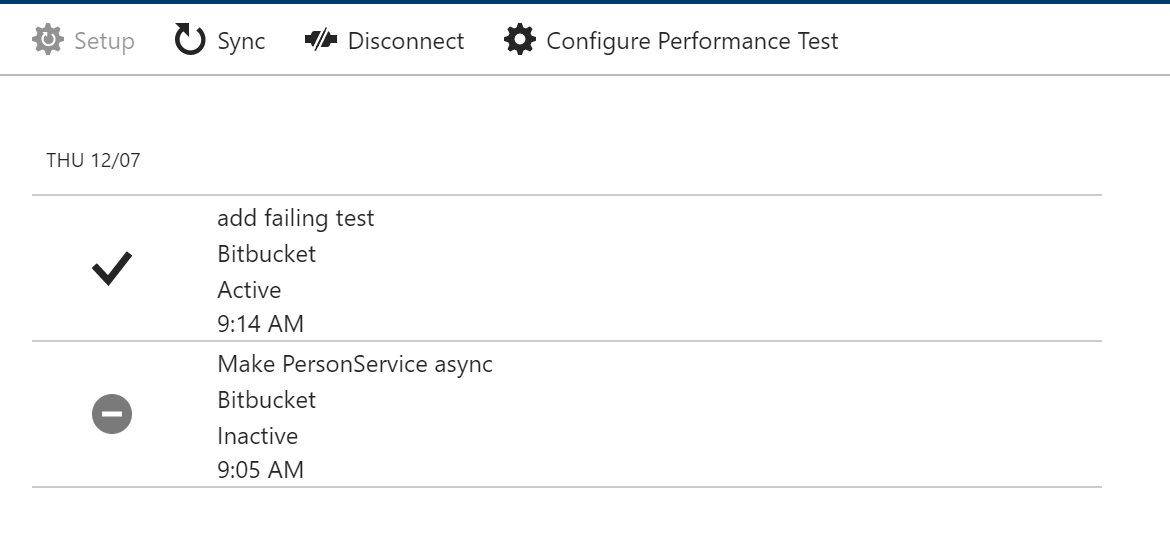The height and width of the screenshot is (547, 1170).
Task: Click the Inactive status text
Action: pos(257,436)
